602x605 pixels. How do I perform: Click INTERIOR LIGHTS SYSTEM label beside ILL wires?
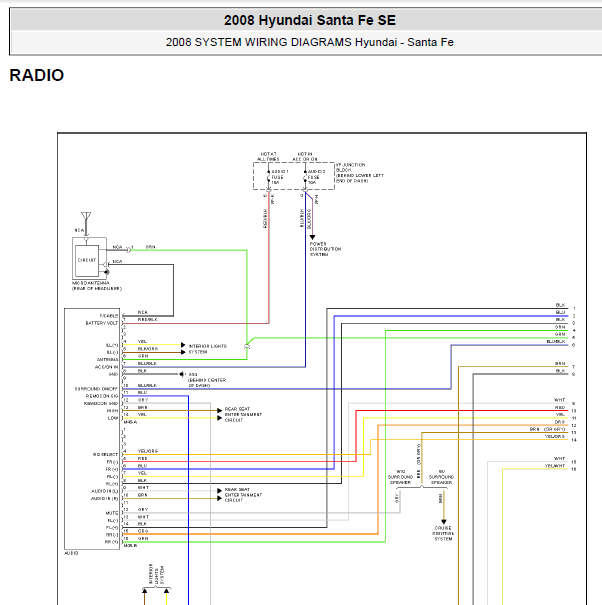click(208, 349)
